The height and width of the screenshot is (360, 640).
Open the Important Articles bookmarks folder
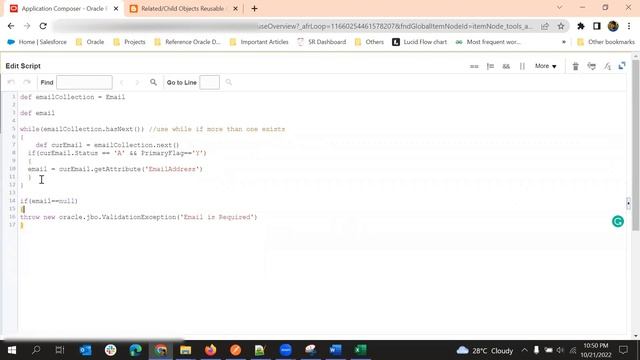(x=259, y=42)
